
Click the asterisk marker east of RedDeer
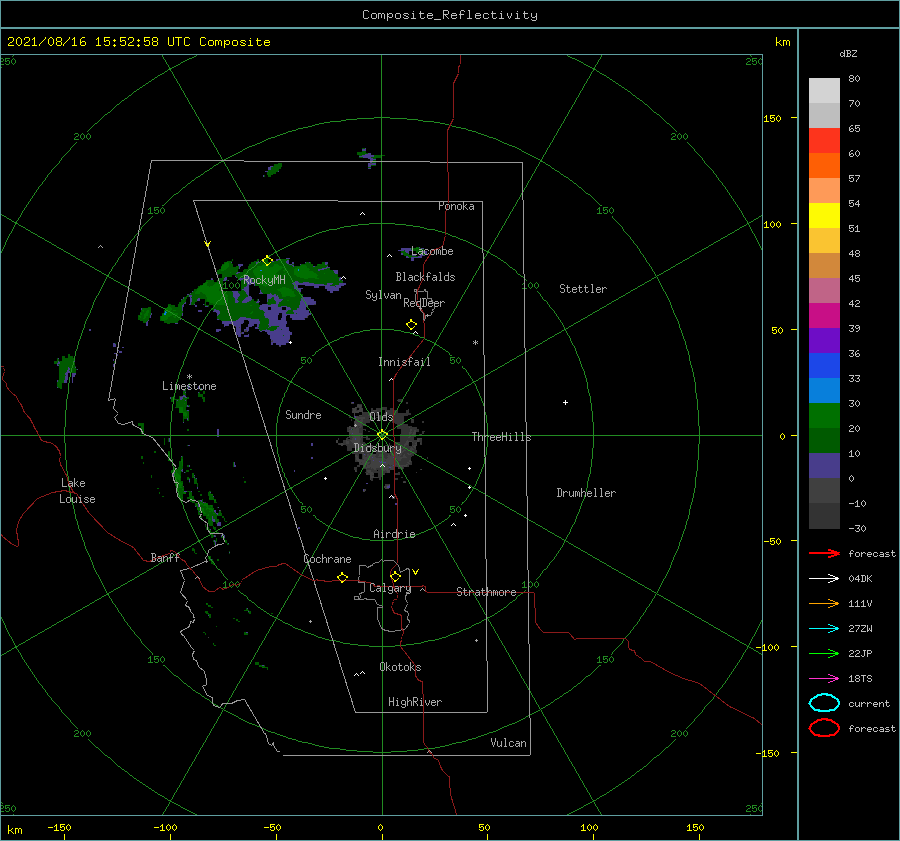[x=475, y=343]
